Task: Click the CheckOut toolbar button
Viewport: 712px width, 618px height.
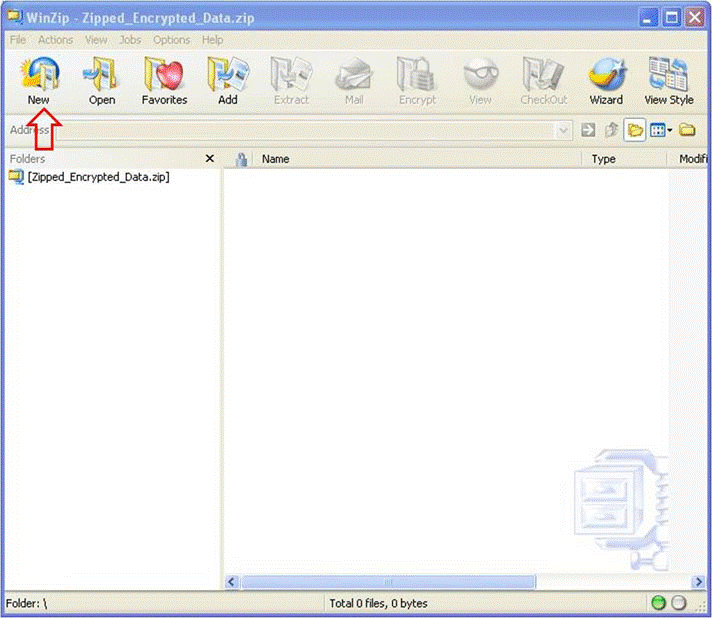Action: [544, 81]
